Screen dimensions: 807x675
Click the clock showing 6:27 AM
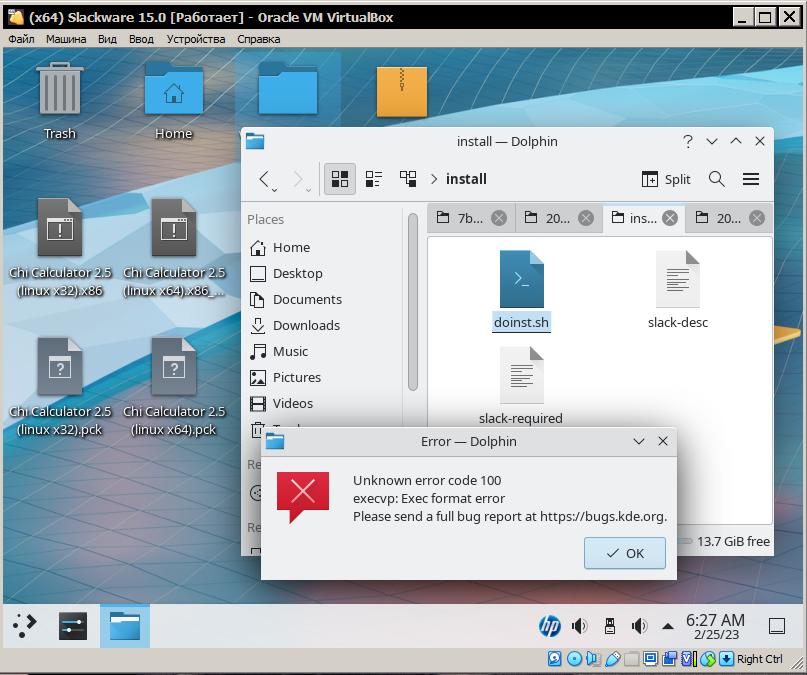click(715, 627)
